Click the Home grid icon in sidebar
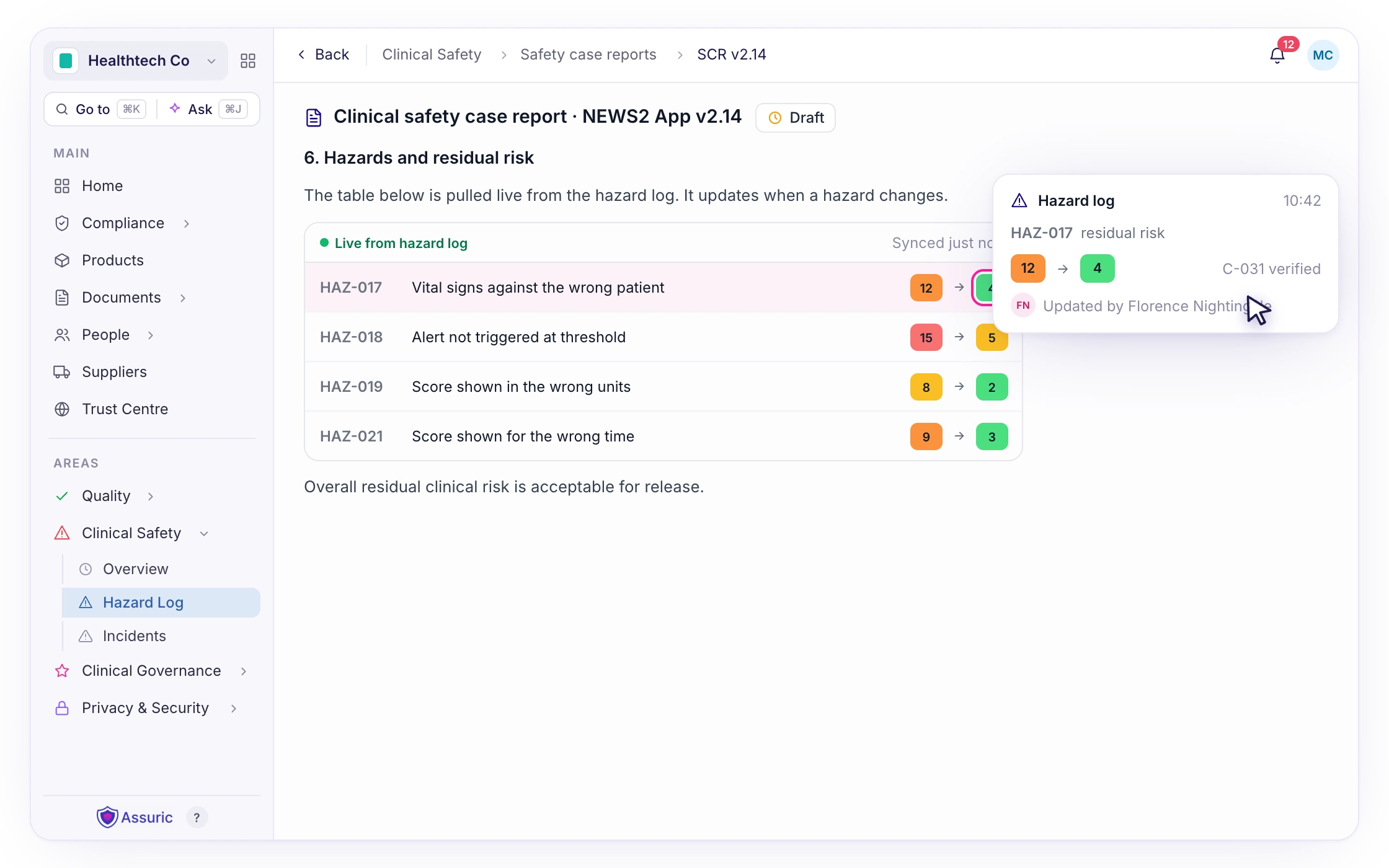This screenshot has width=1389, height=868. coord(62,186)
